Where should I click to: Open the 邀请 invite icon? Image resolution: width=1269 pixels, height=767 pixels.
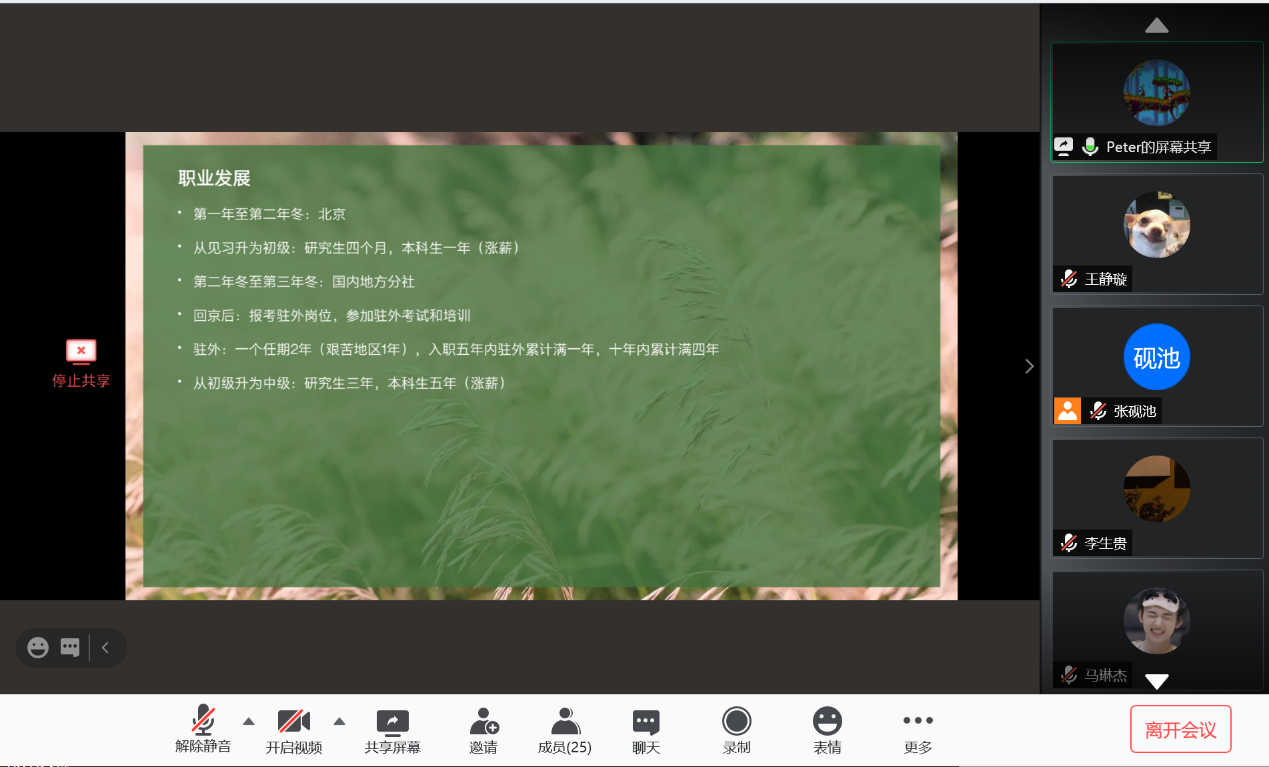coord(483,729)
